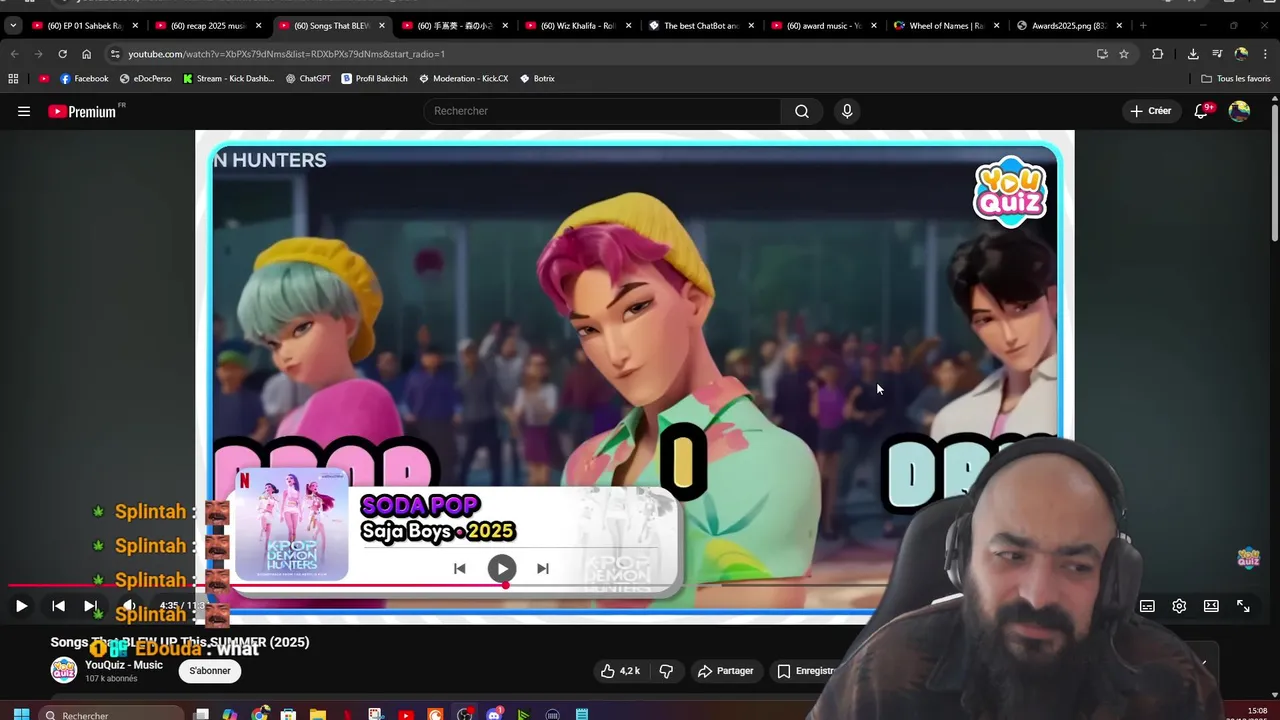
Task: Click the YouQuiz logo in video corner
Action: 1010,192
